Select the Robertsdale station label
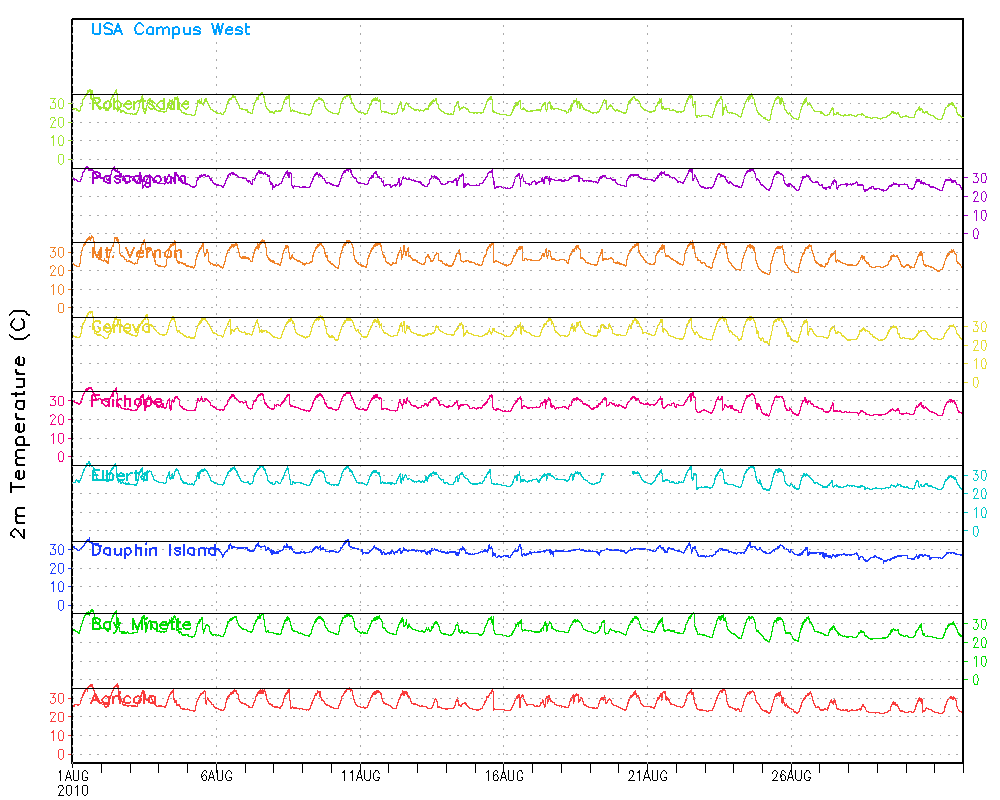 click(140, 104)
